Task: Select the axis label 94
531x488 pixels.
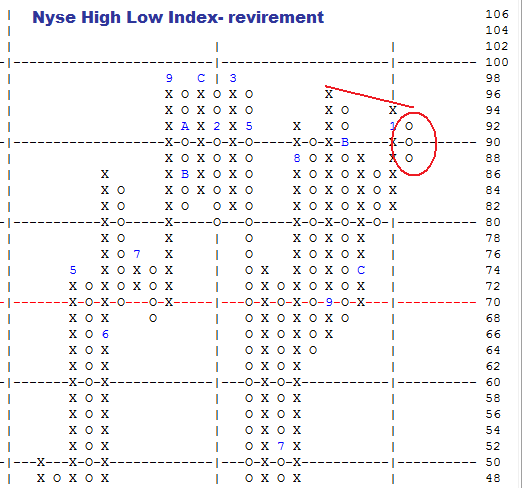Action: click(493, 110)
